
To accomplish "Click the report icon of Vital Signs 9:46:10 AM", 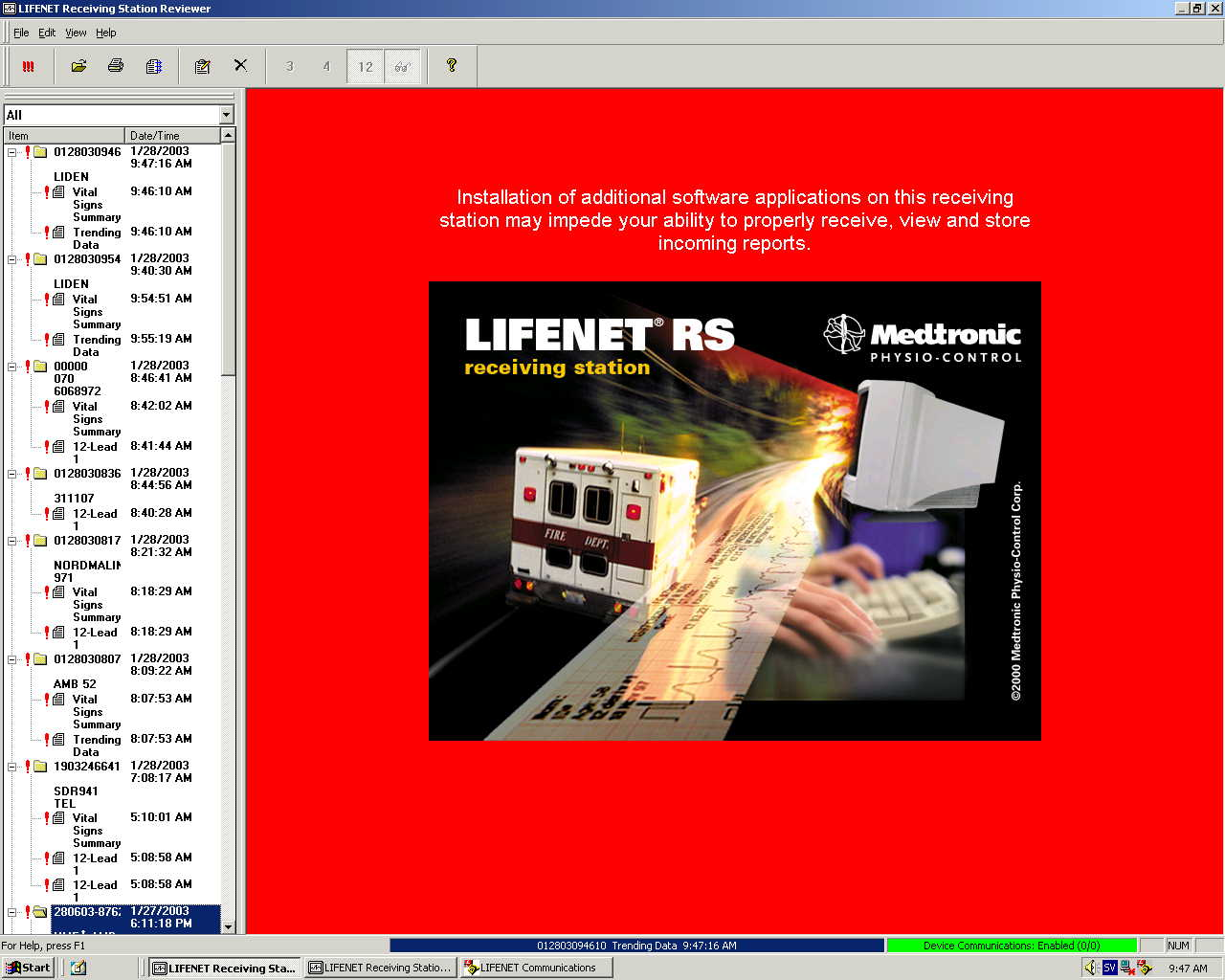I will click(x=59, y=192).
